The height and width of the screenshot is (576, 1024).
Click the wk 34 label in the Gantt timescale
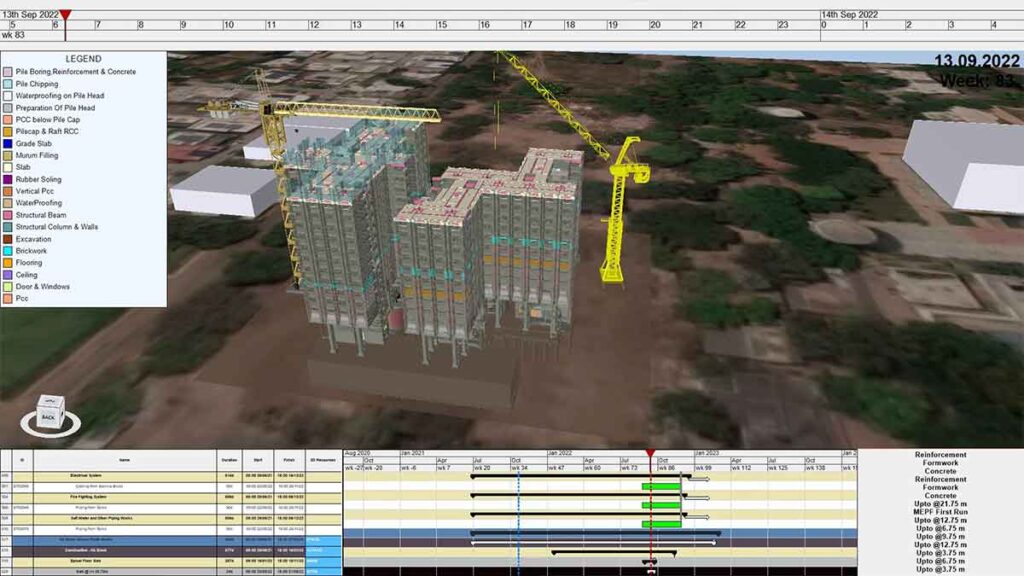(x=520, y=468)
